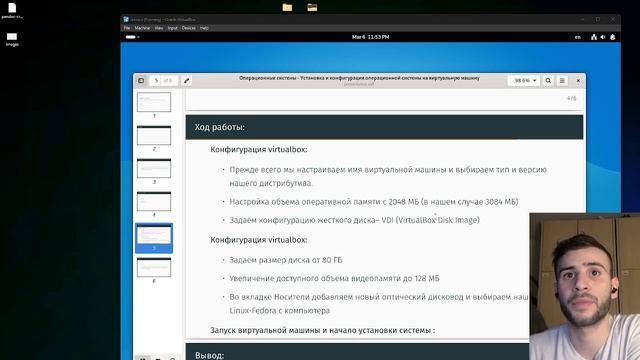Click the network status icon in top bar
Screen dimensions: 640x360
[594, 37]
